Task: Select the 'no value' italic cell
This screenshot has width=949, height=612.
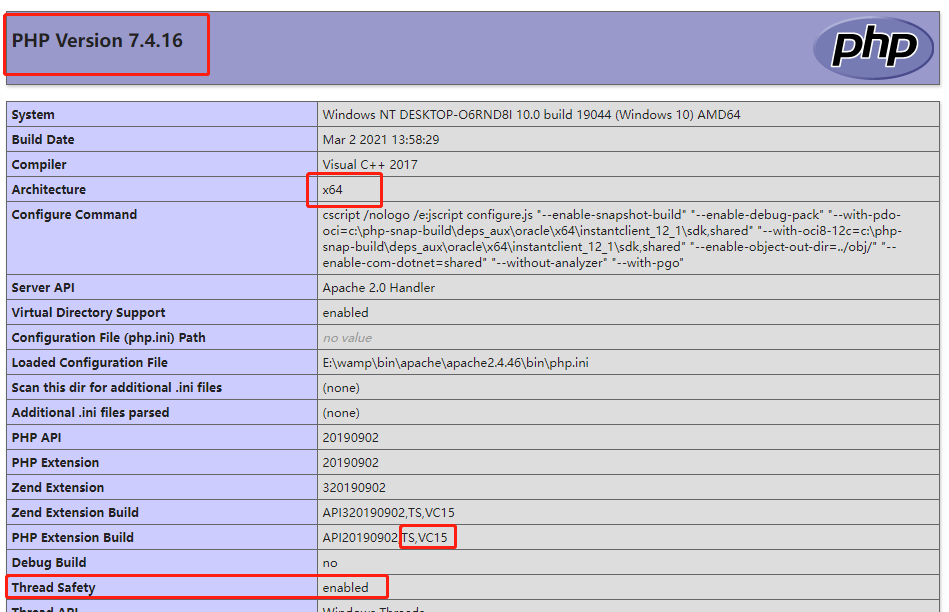Action: (x=347, y=338)
